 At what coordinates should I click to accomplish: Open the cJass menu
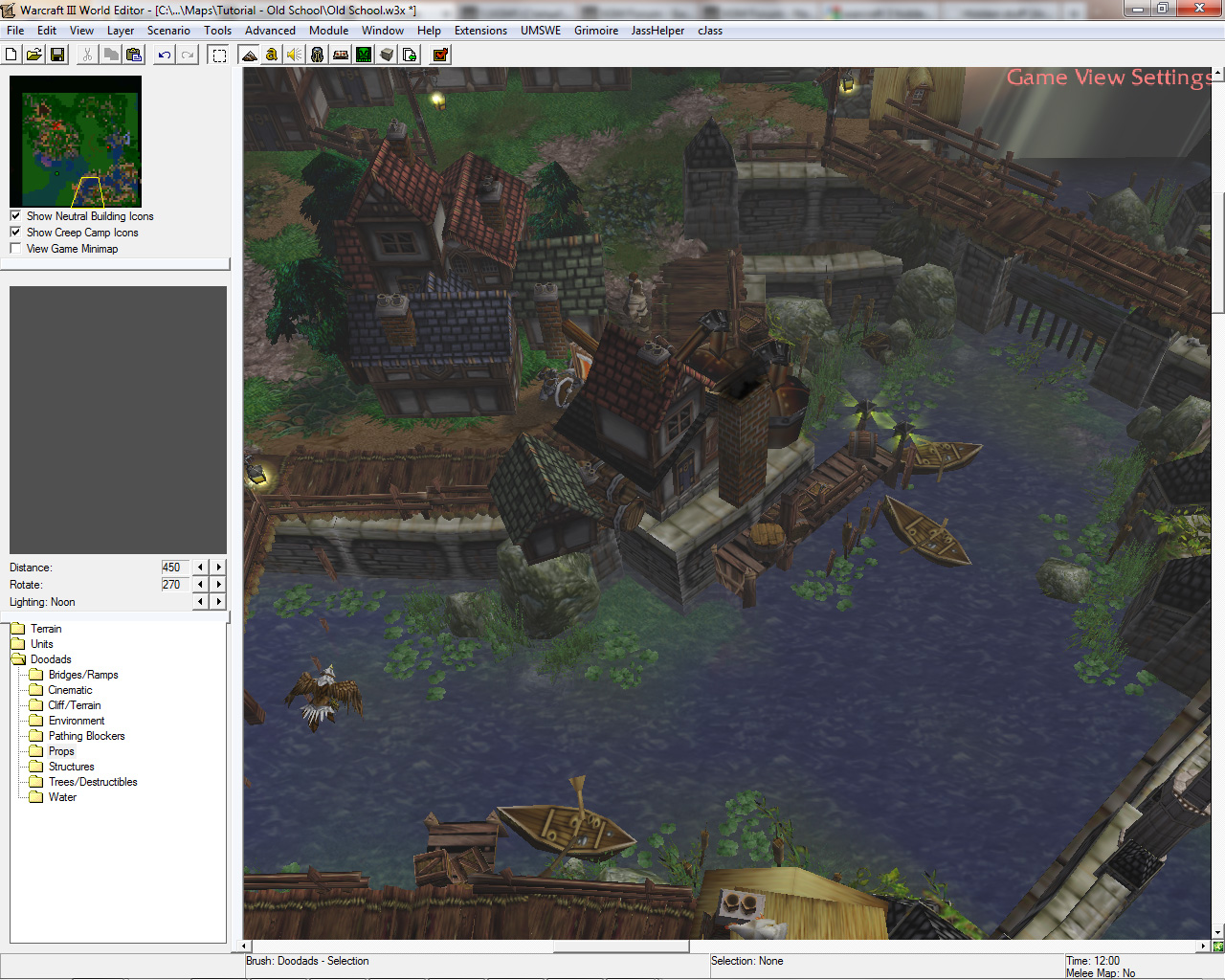click(x=710, y=31)
